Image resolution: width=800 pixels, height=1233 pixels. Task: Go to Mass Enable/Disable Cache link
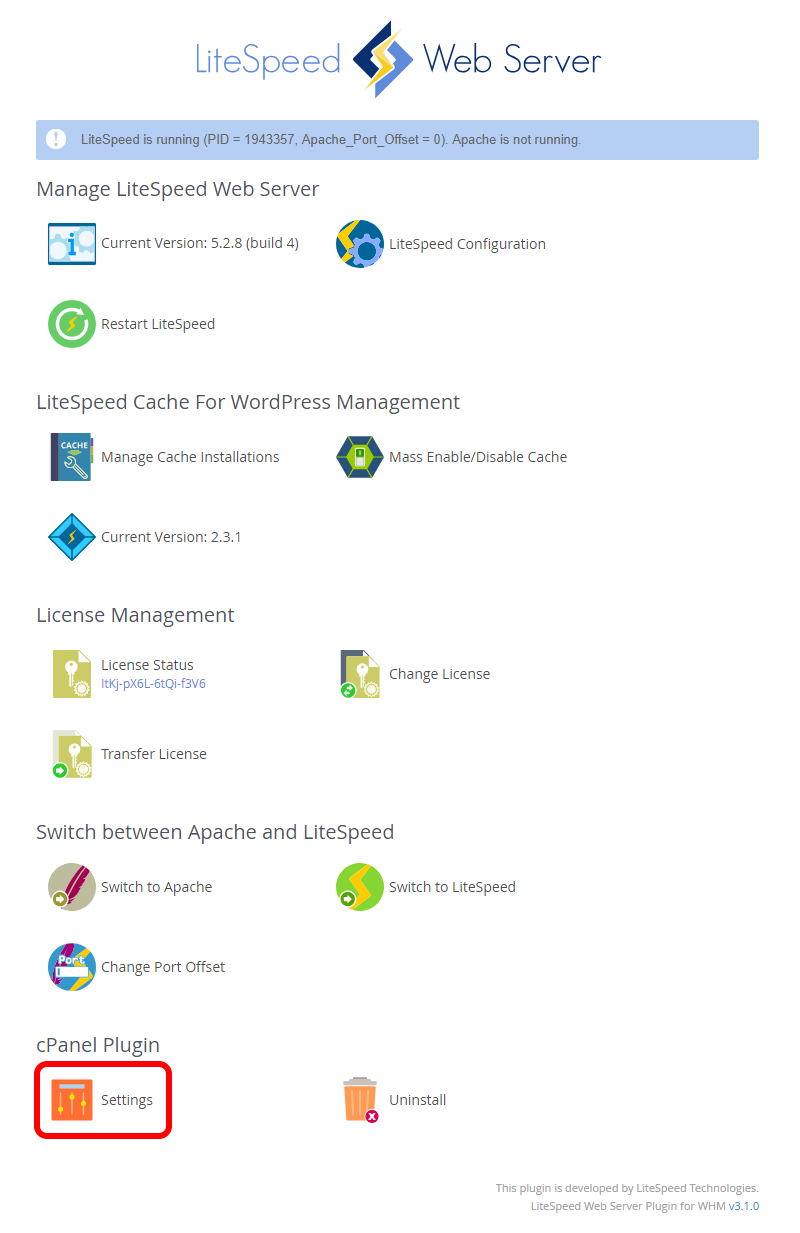pyautogui.click(x=478, y=457)
